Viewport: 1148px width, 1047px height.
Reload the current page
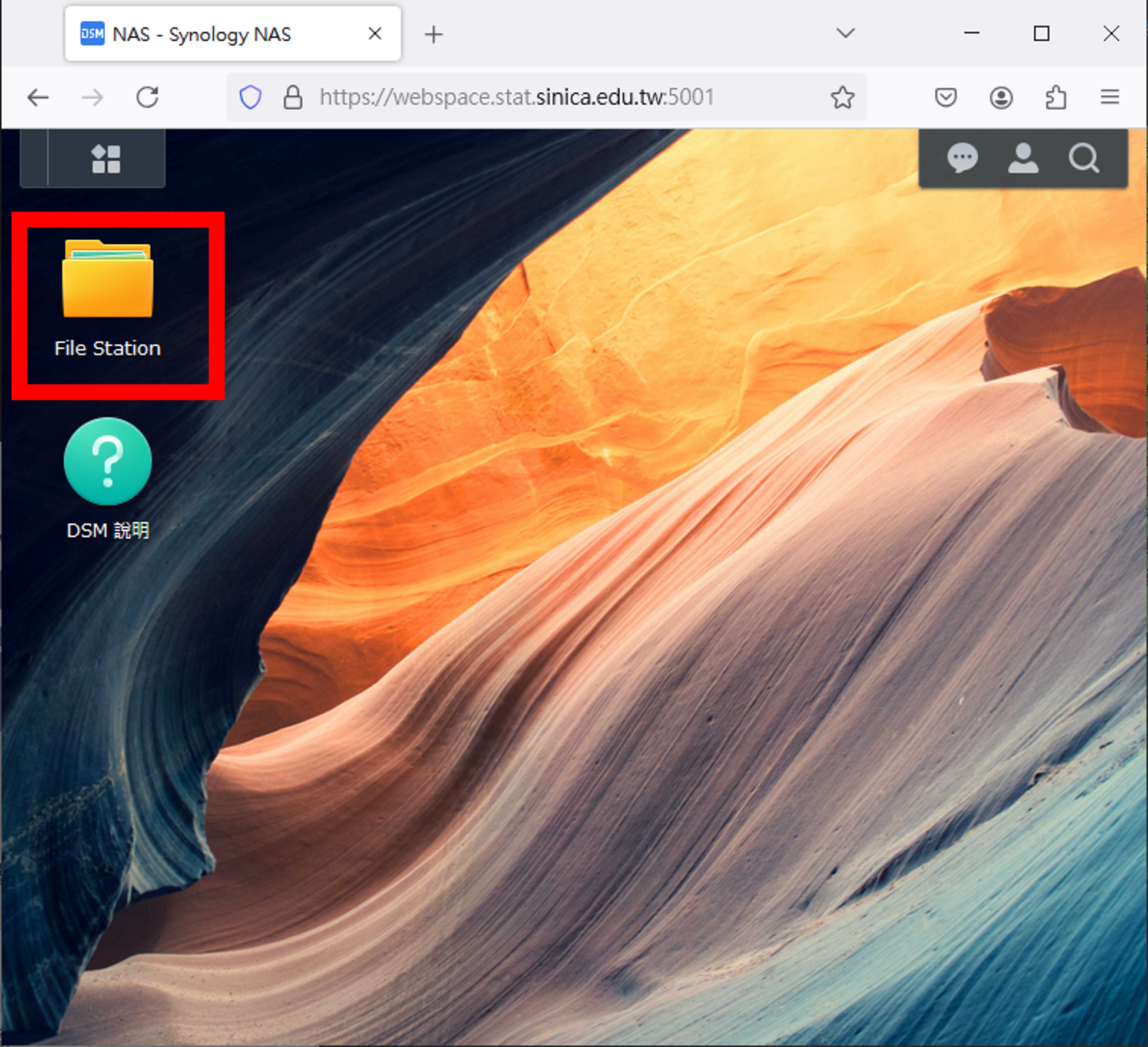(x=147, y=97)
